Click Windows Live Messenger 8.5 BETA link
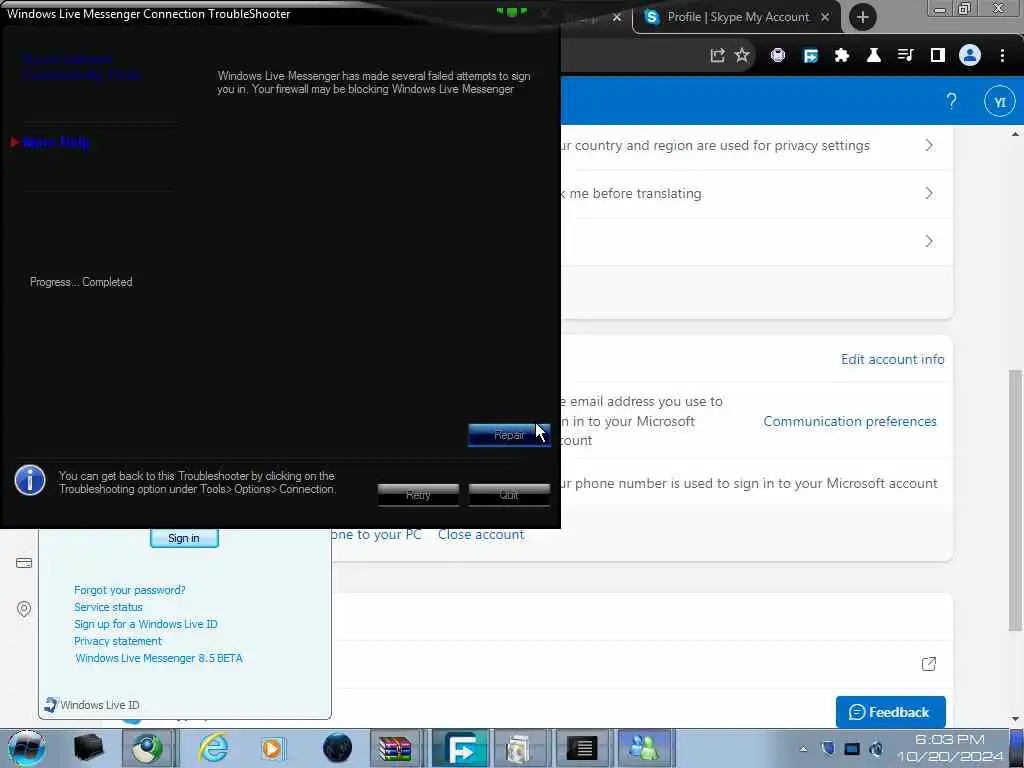1024x768 pixels. pyautogui.click(x=159, y=658)
